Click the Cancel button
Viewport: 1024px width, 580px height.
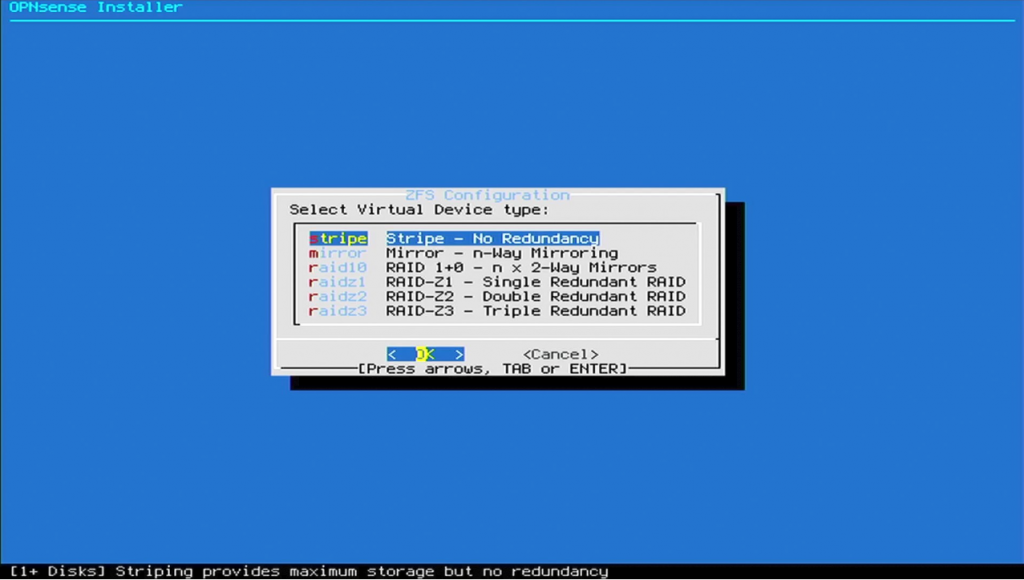(x=560, y=354)
